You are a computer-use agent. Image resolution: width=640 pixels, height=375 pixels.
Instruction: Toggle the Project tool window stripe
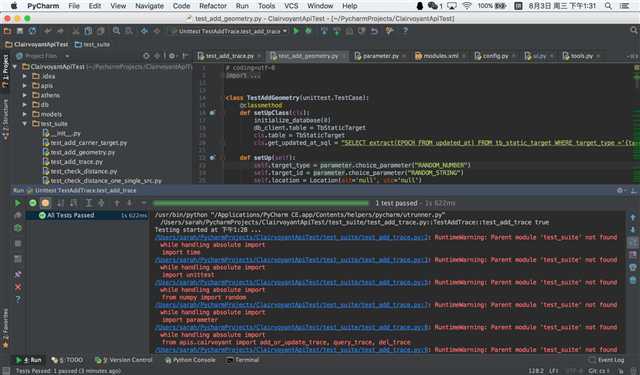pos(5,71)
